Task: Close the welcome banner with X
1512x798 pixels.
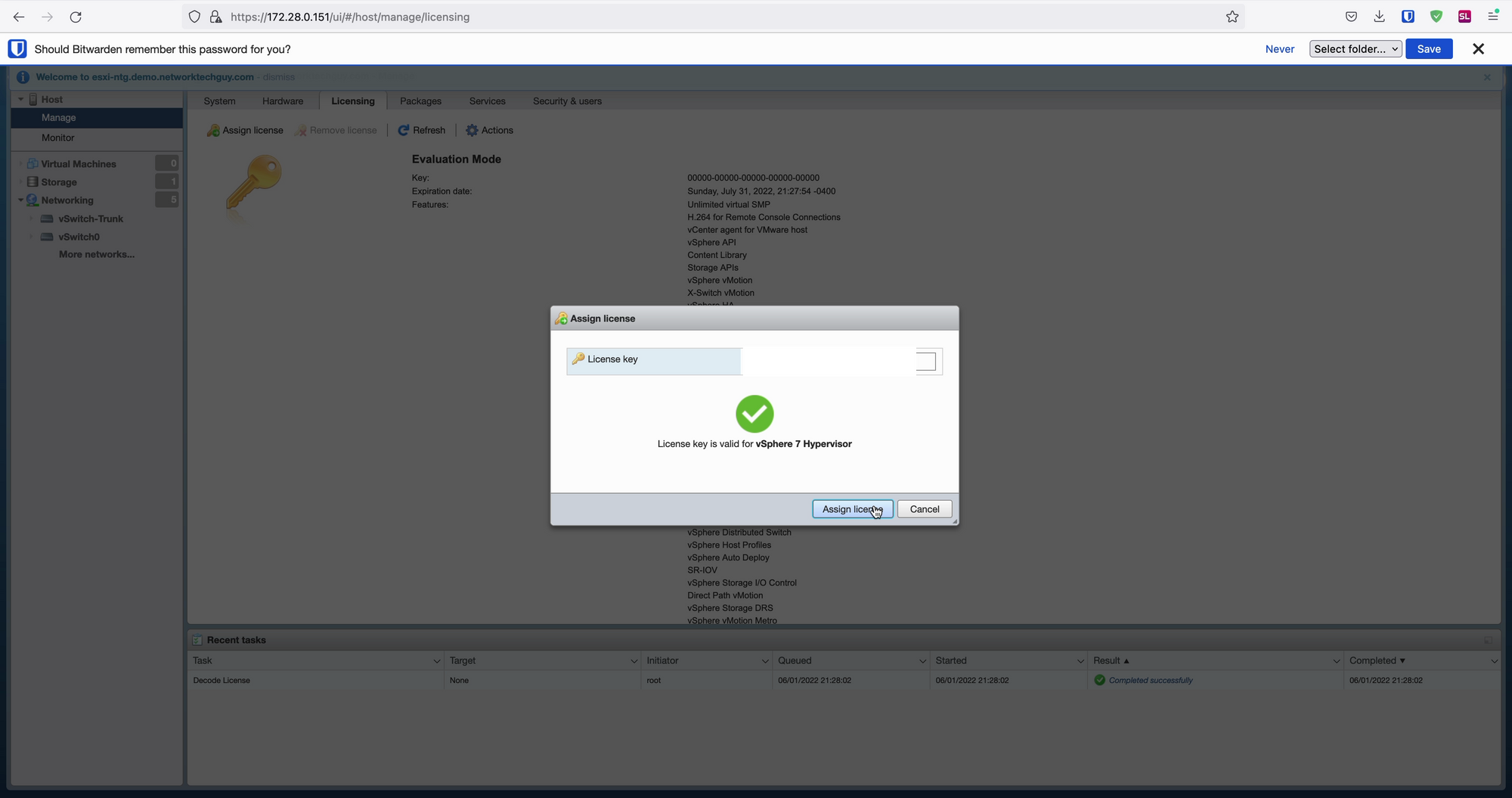Action: [x=1487, y=77]
